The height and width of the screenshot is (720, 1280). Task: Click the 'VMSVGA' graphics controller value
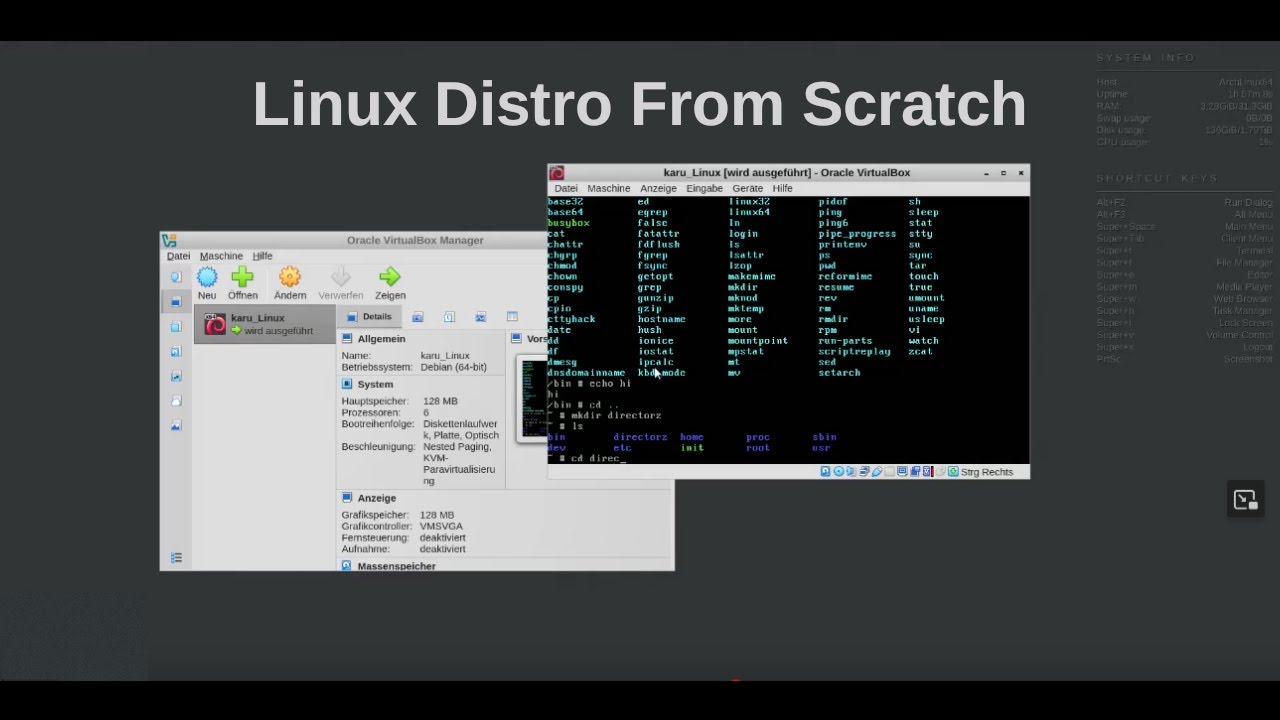tap(441, 526)
